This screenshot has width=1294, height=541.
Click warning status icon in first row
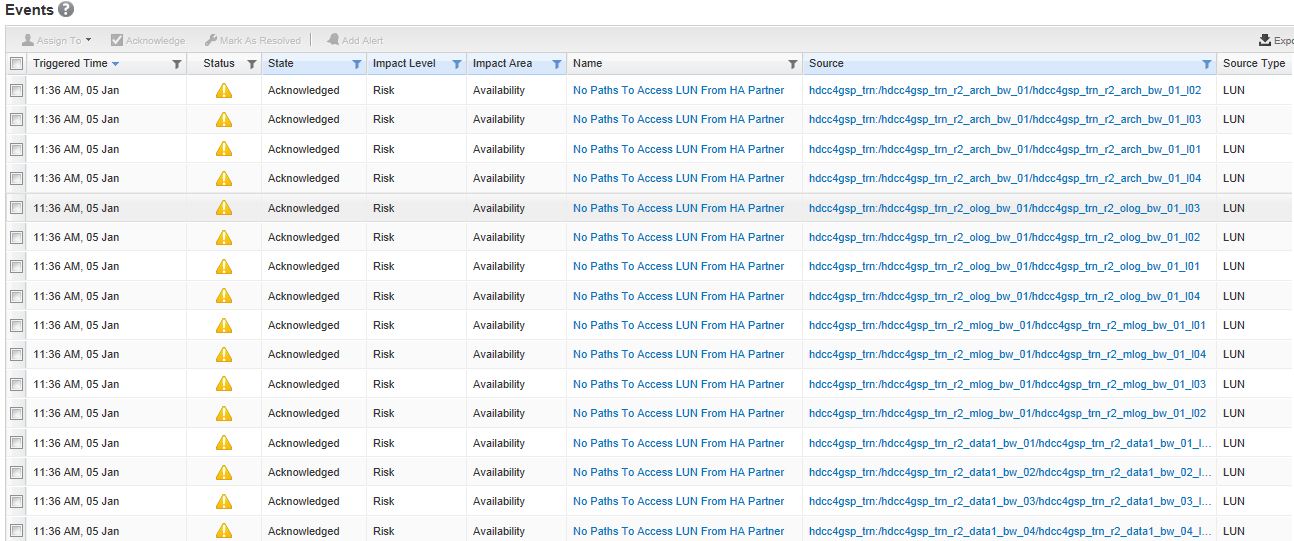(x=224, y=90)
